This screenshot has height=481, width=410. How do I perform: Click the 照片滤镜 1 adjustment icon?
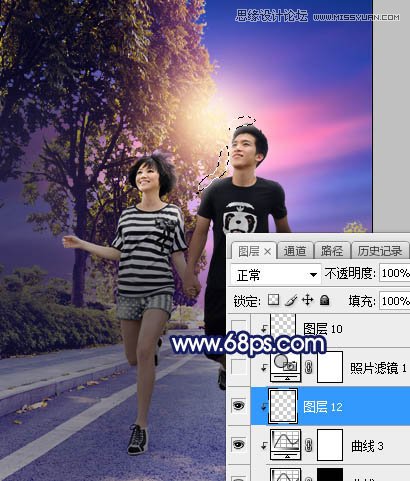click(x=286, y=367)
